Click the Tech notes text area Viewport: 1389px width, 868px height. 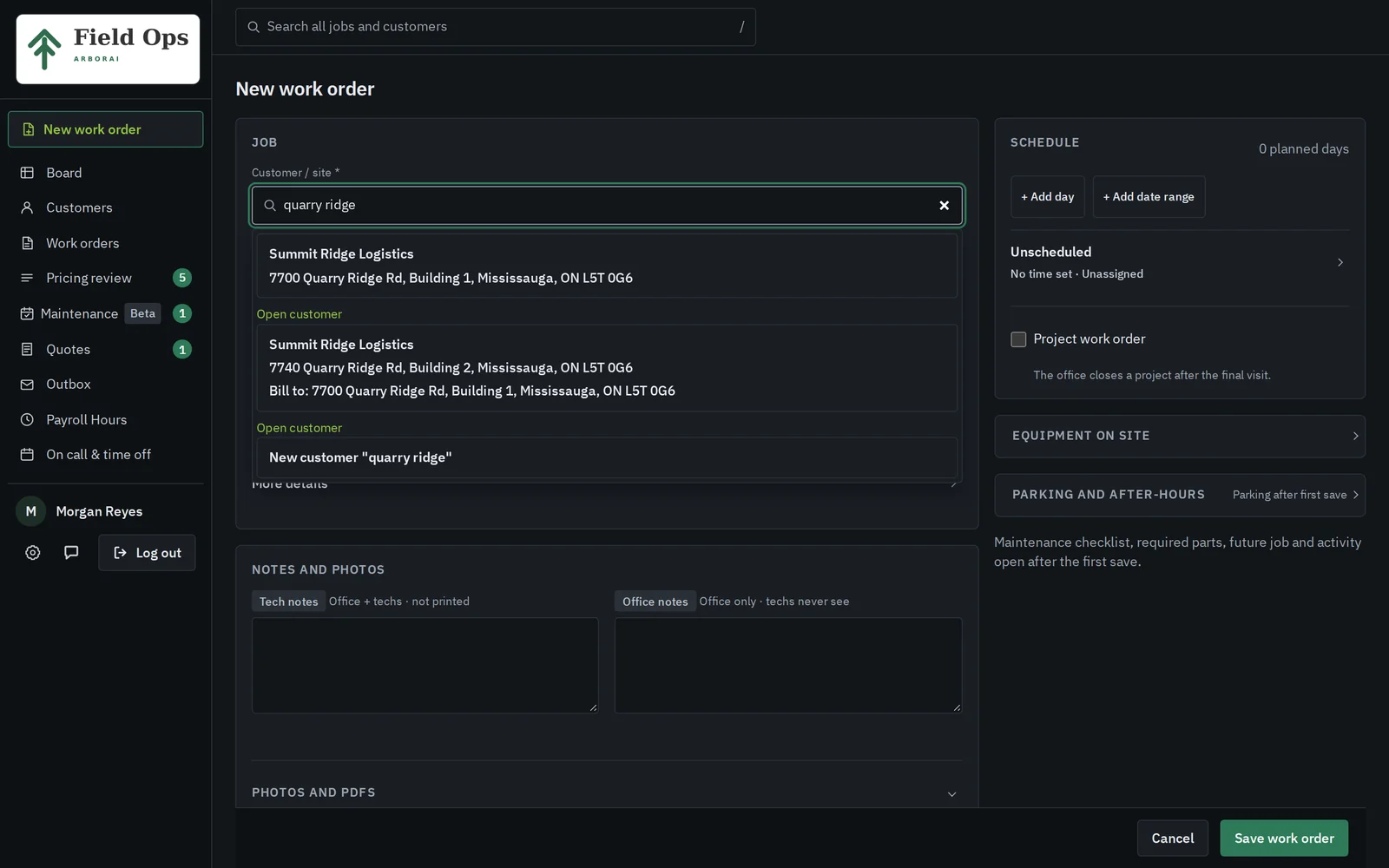pos(425,666)
